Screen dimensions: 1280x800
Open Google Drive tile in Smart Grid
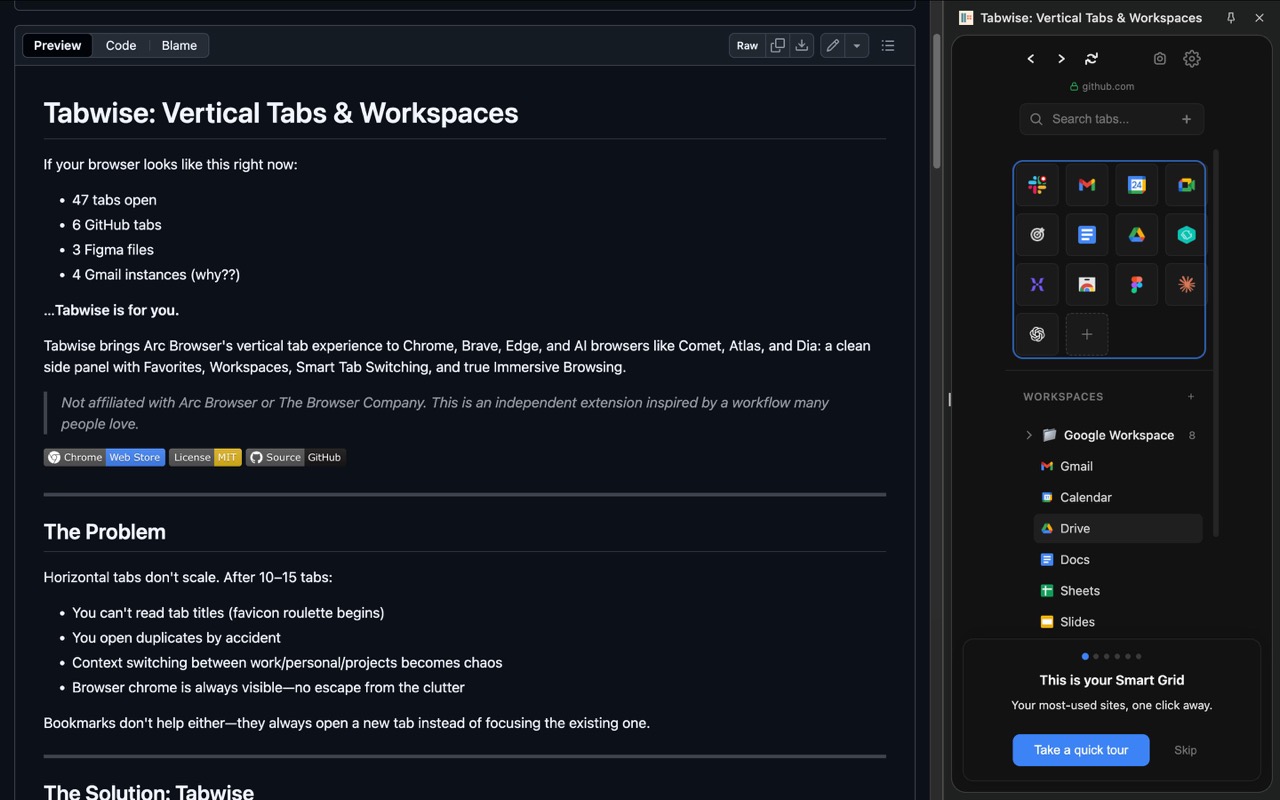tap(1137, 235)
